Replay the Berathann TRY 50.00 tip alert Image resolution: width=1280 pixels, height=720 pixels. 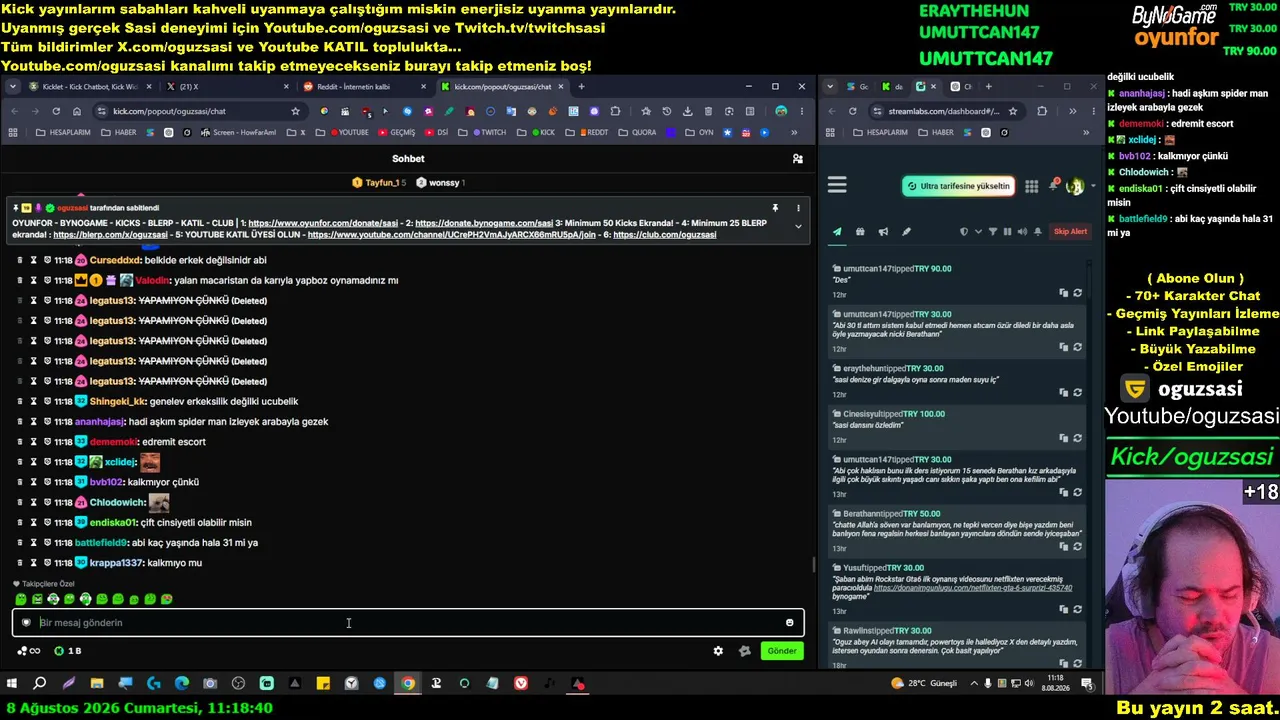pyautogui.click(x=1077, y=547)
